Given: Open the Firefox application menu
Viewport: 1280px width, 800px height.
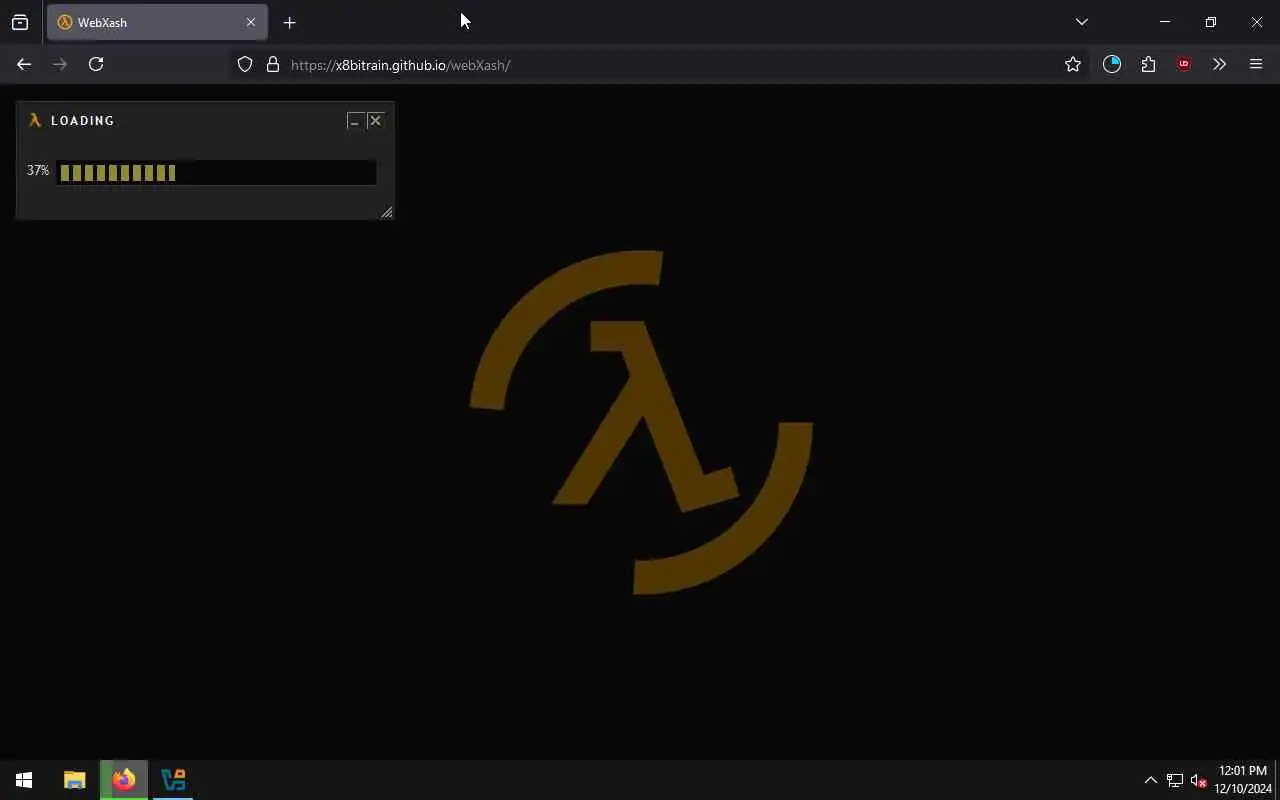Looking at the screenshot, I should (1256, 64).
